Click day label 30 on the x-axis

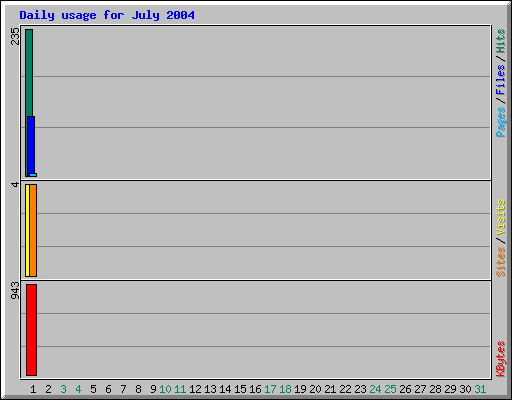coord(465,389)
